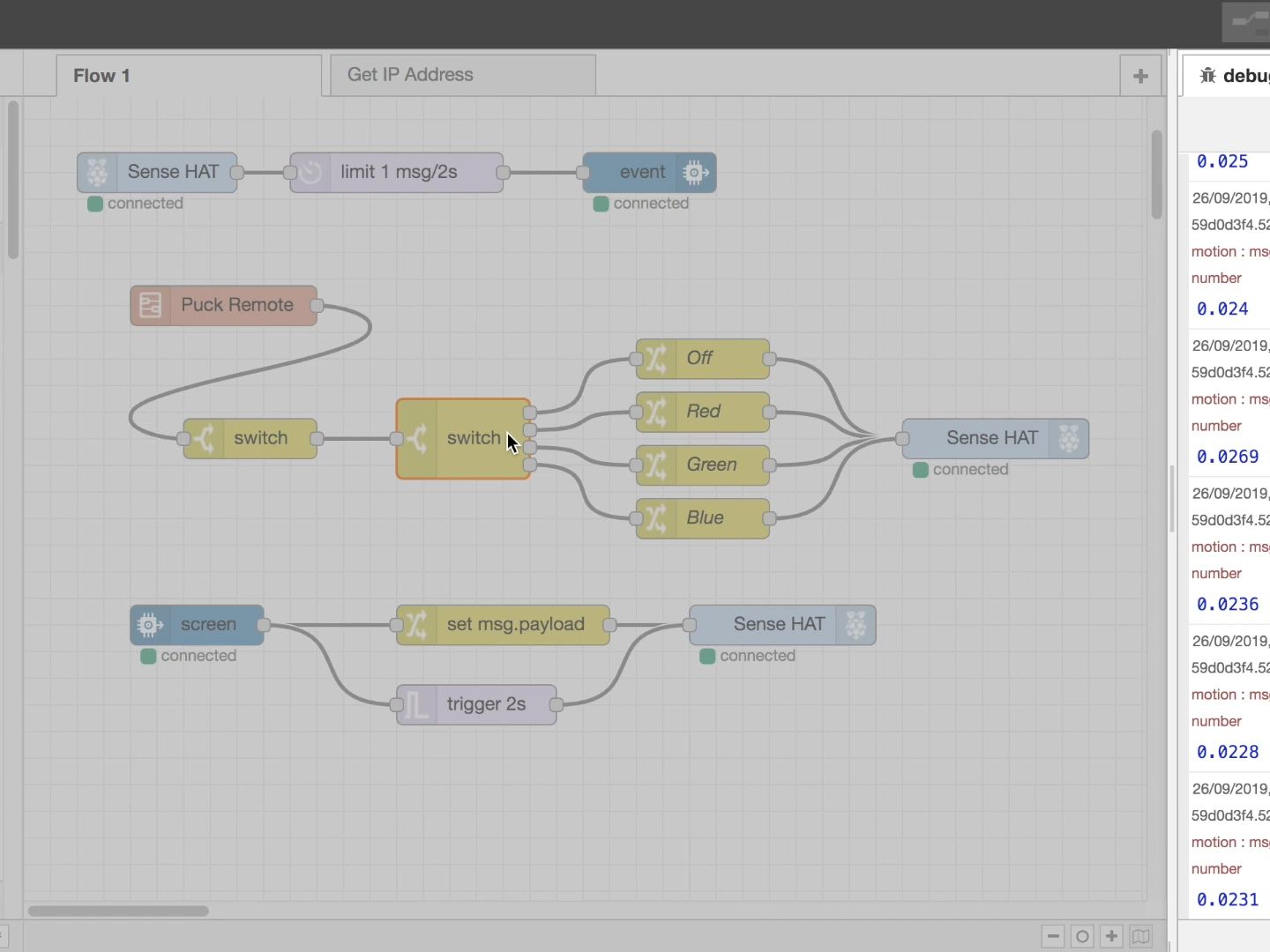This screenshot has width=1270, height=952.
Task: Click the debug bug icon in sidebar tab
Action: (1207, 76)
